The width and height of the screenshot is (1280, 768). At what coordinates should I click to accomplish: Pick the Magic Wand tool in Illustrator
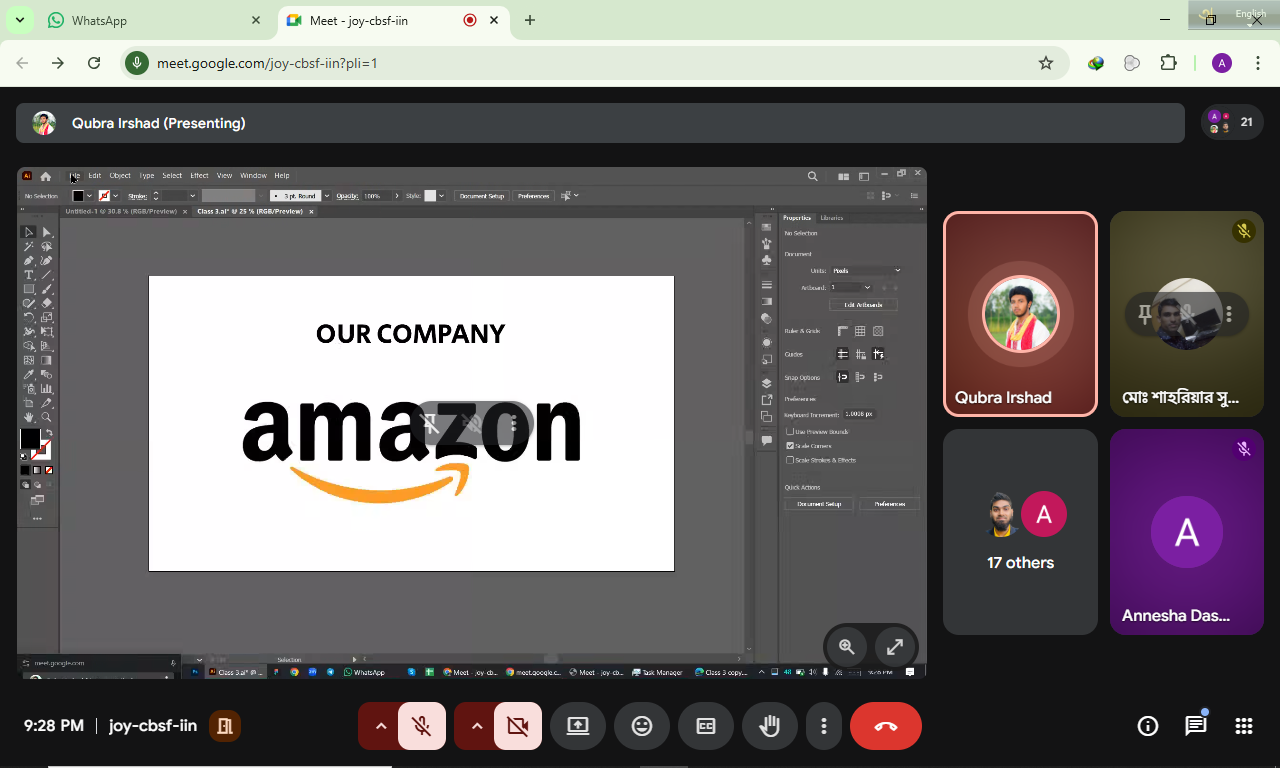coord(29,246)
